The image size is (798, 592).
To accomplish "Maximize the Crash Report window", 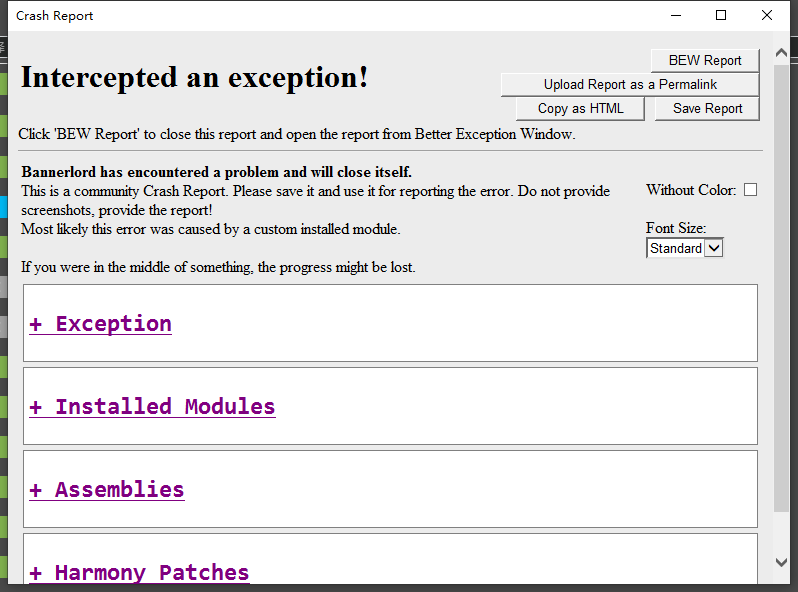I will tap(721, 16).
